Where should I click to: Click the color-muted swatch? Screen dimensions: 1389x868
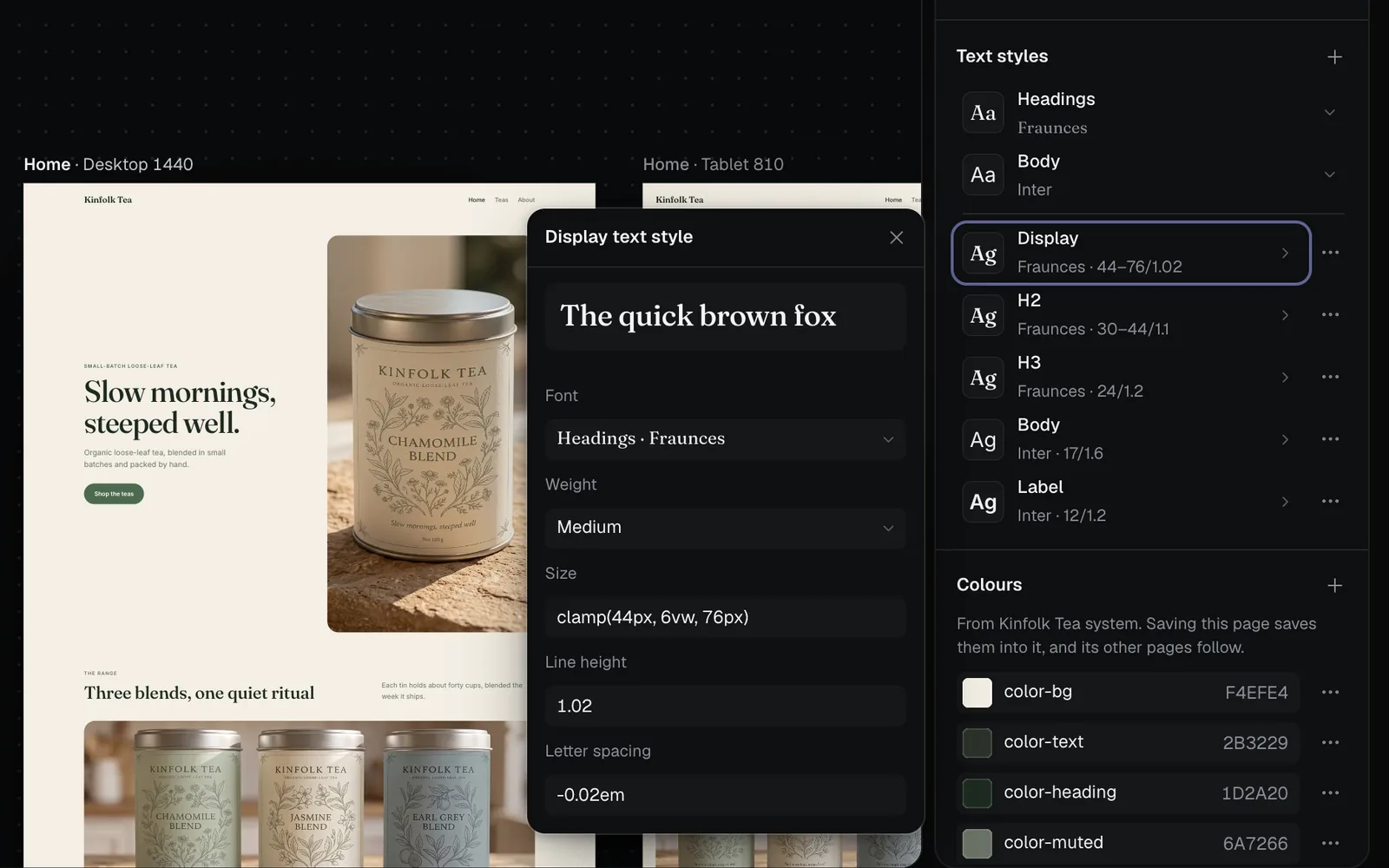977,844
